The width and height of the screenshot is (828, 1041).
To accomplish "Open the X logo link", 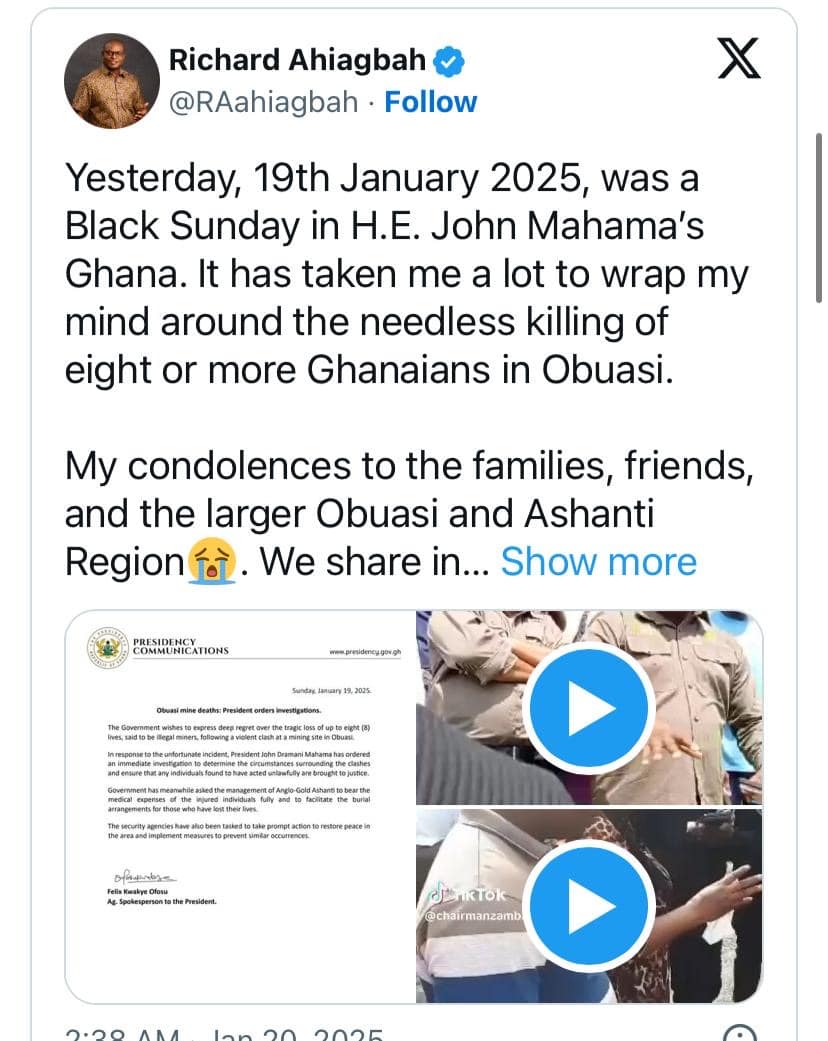I will (x=739, y=58).
